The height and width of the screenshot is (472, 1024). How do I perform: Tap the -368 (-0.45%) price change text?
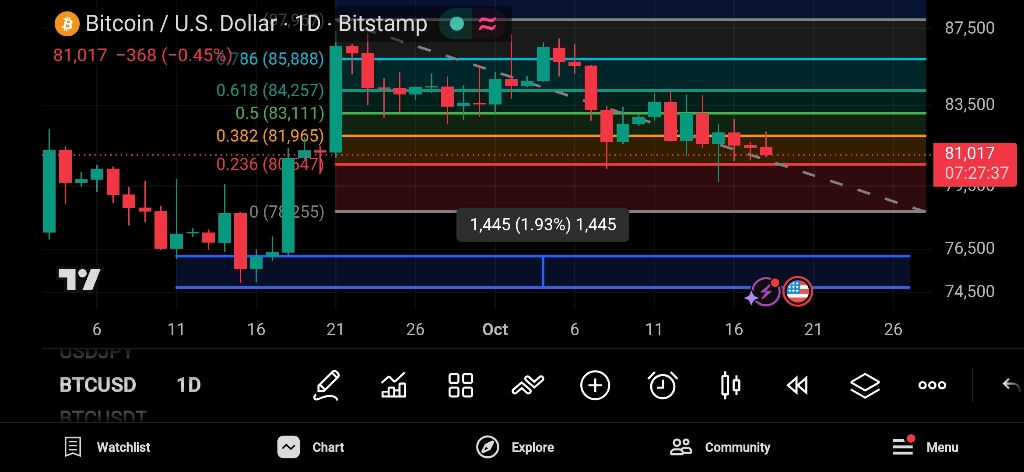point(174,55)
